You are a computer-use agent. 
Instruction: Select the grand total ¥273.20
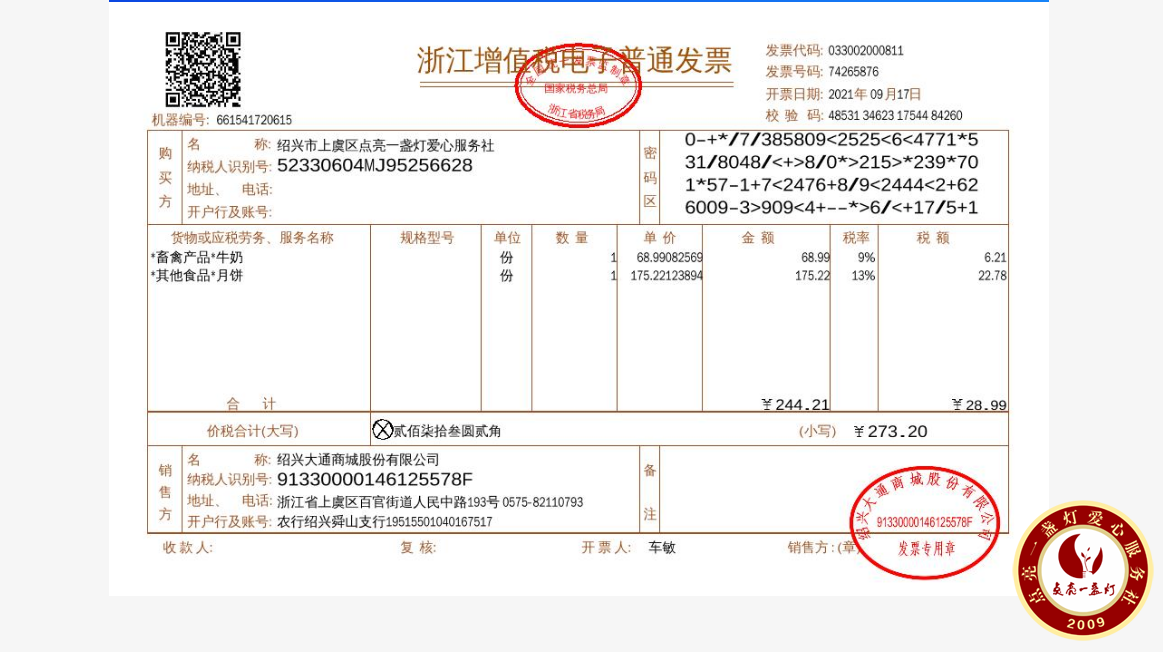(x=890, y=431)
